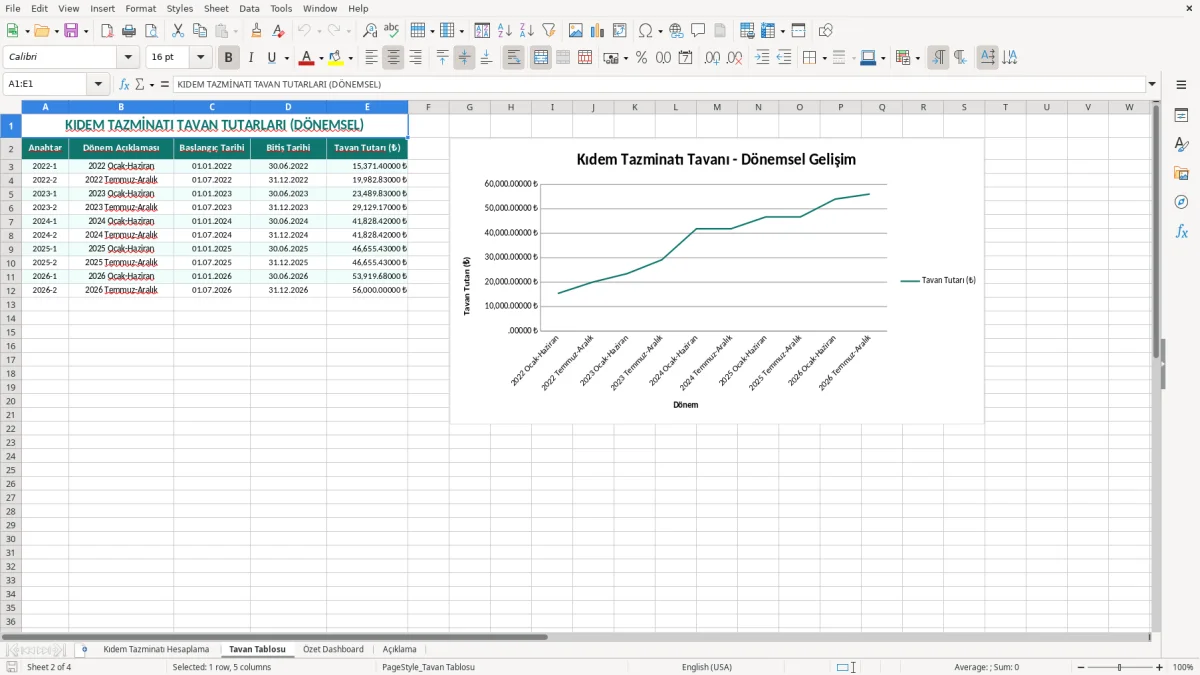Click the Add Decimal Place icon
This screenshot has width=1200, height=675.
click(713, 58)
